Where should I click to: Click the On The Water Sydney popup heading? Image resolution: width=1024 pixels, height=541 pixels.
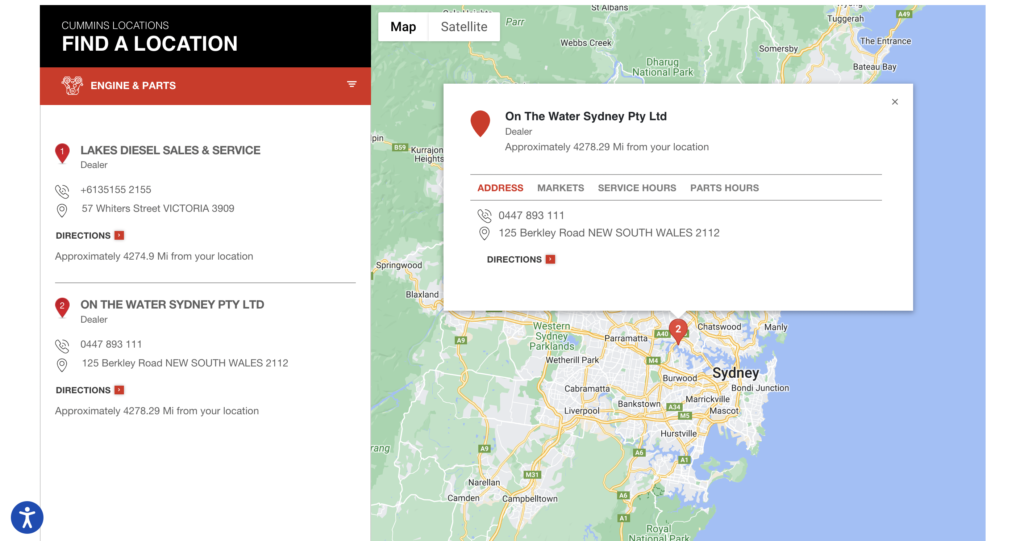(586, 116)
